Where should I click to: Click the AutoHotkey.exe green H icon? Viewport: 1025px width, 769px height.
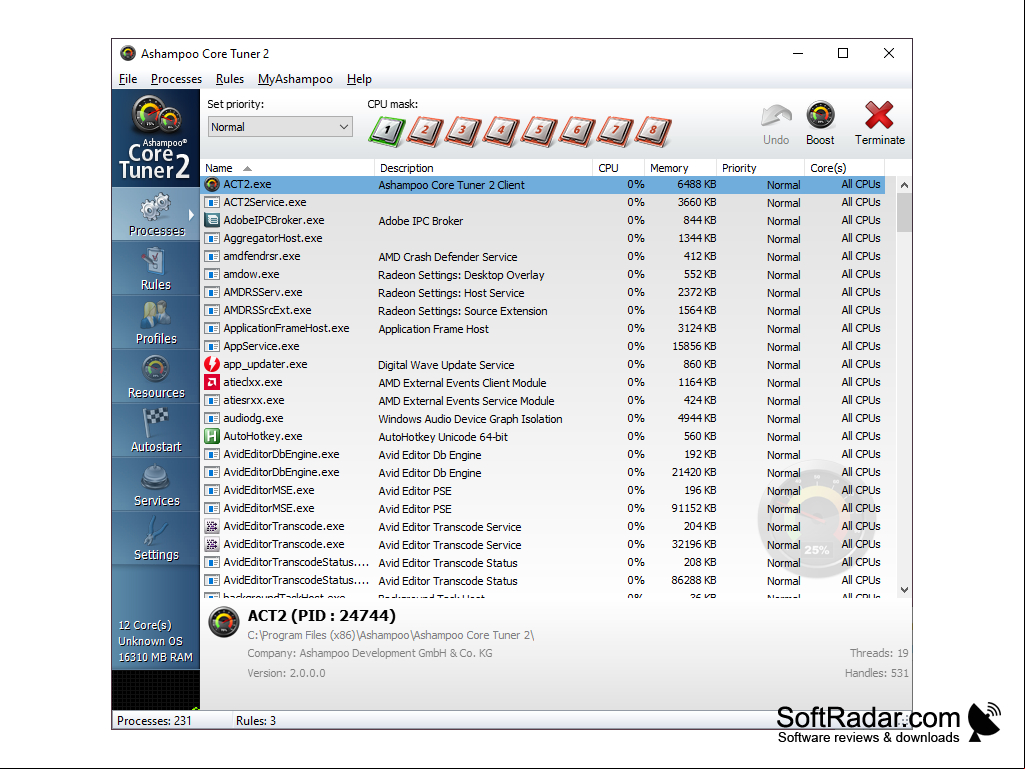[212, 436]
